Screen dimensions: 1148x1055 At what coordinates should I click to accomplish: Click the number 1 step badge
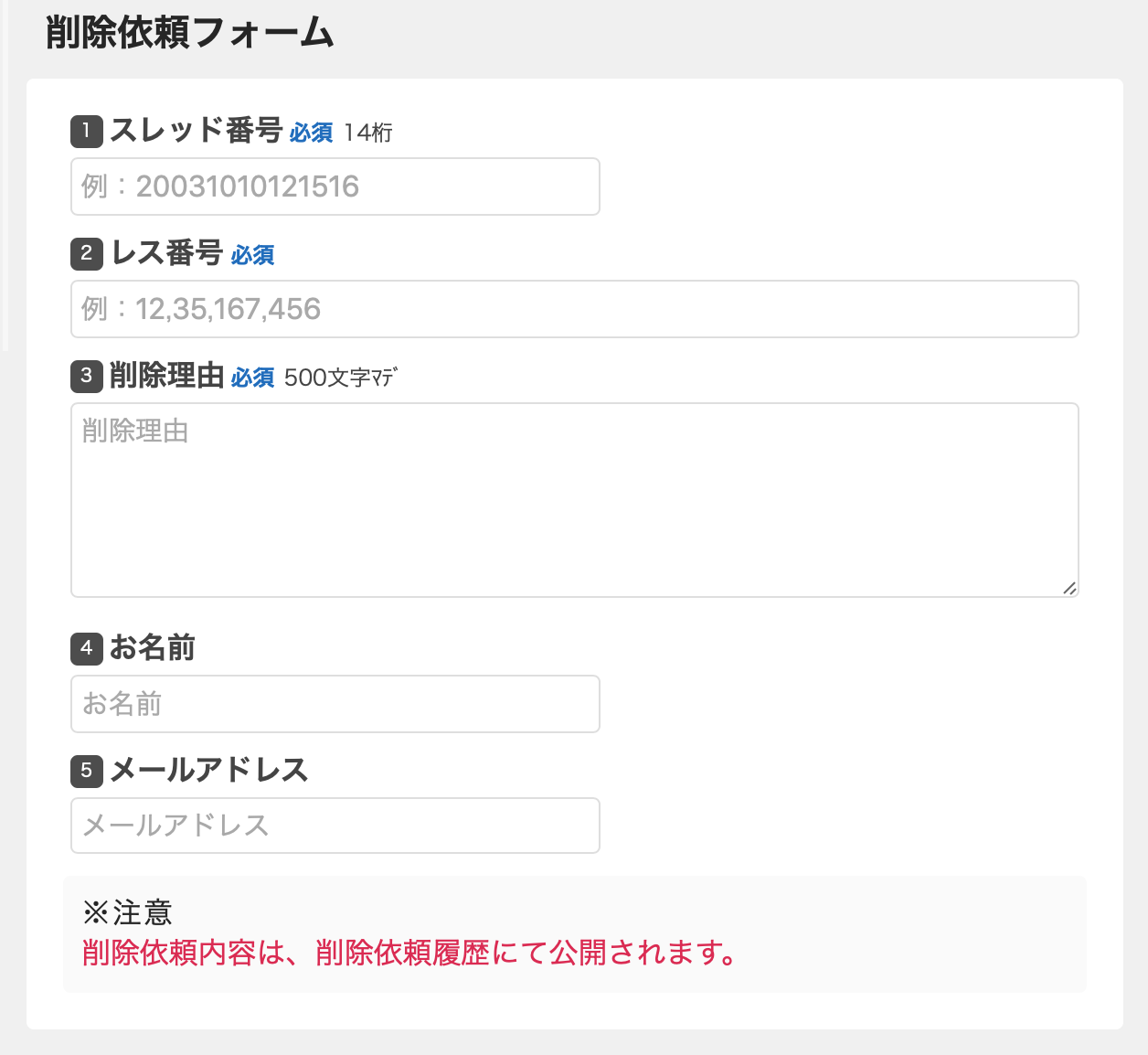click(87, 131)
